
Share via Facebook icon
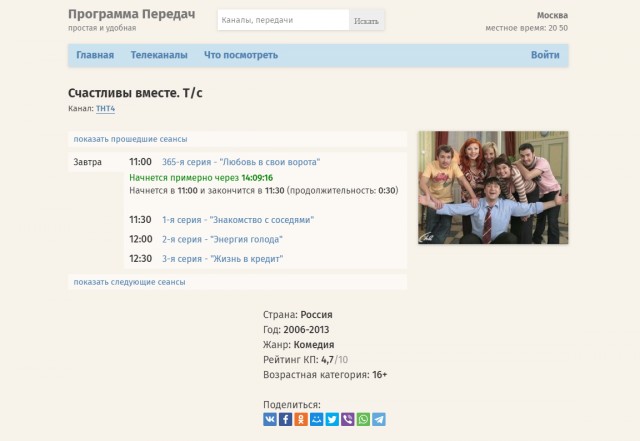tap(285, 419)
